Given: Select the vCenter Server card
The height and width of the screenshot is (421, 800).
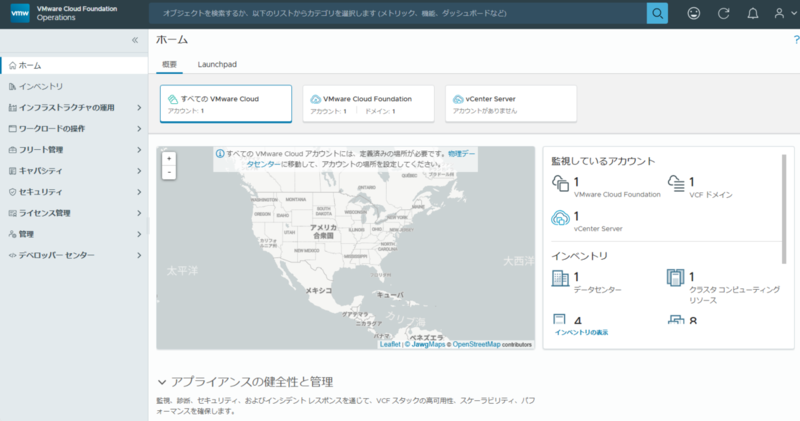Looking at the screenshot, I should 511,104.
